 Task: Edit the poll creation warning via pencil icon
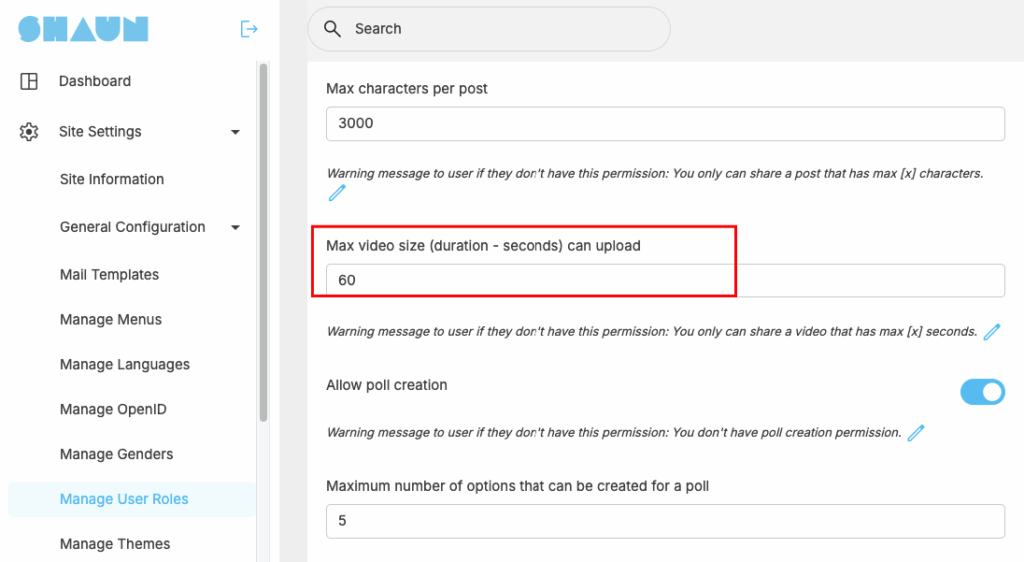click(x=916, y=433)
